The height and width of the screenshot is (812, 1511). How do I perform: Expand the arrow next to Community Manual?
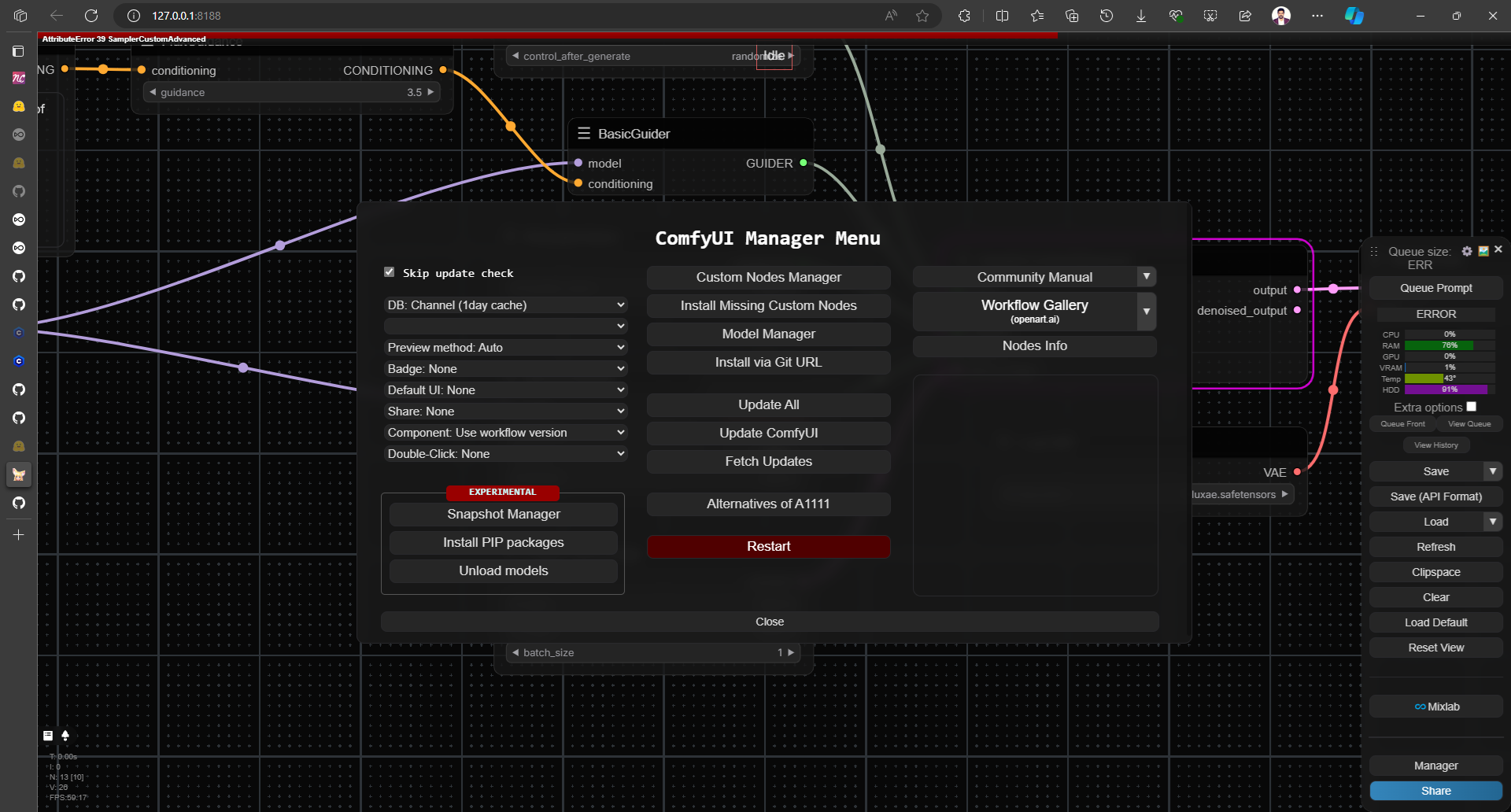[1147, 277]
